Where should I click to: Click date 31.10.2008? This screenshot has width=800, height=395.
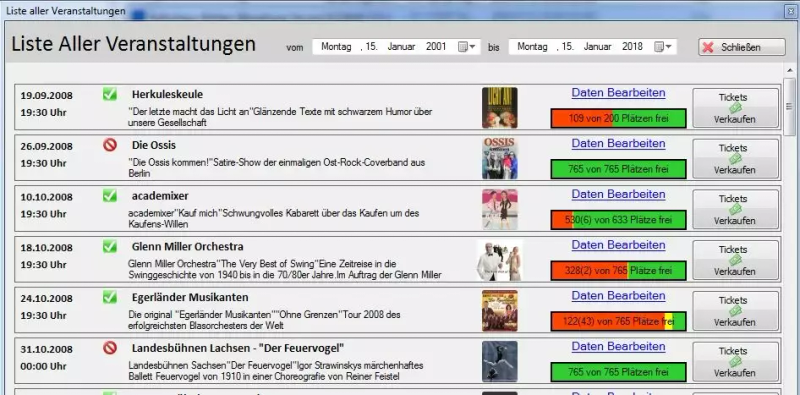click(46, 350)
